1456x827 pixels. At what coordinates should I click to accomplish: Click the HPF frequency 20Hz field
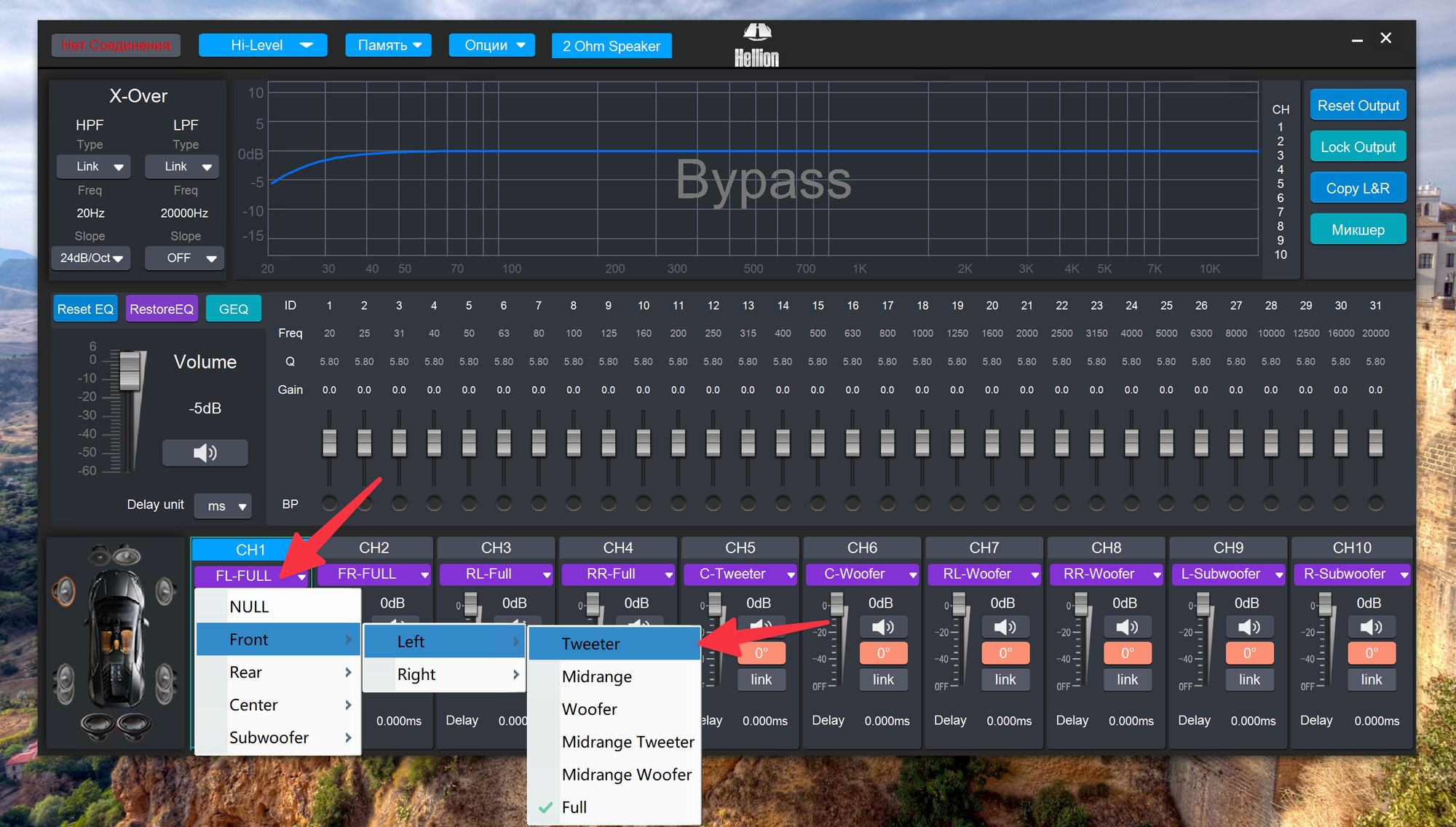(x=90, y=213)
